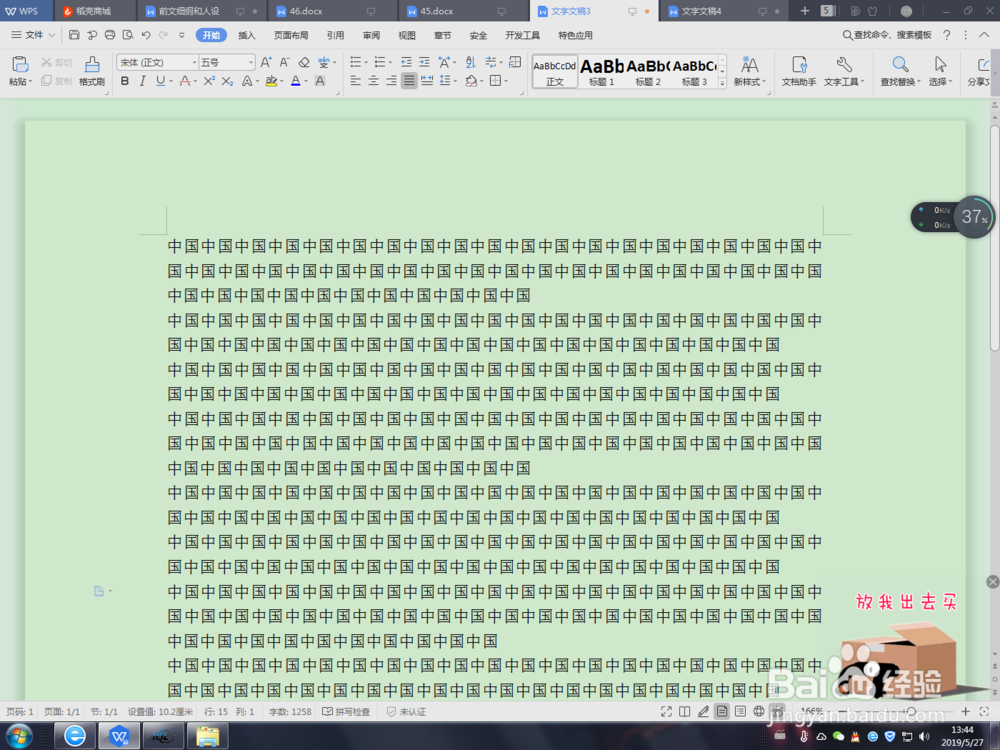Viewport: 1000px width, 750px height.
Task: Increase font size with A+ icon
Action: [266, 62]
